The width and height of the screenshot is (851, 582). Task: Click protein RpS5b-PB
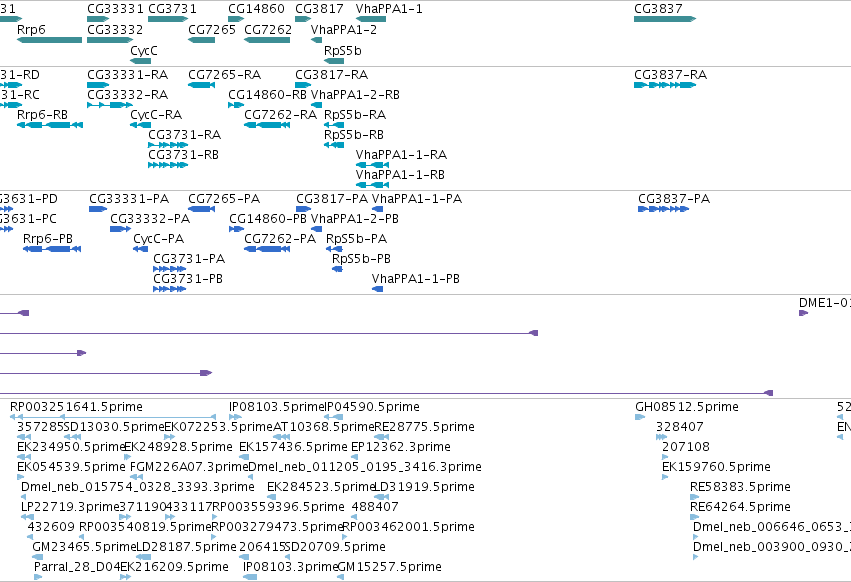[x=338, y=269]
